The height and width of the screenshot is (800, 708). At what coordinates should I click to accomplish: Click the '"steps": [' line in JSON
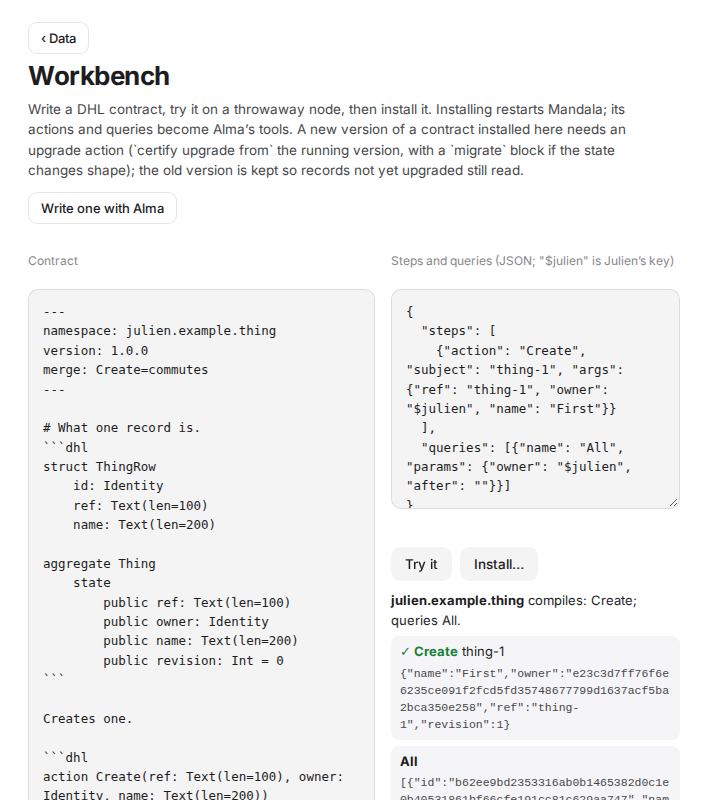tap(459, 331)
